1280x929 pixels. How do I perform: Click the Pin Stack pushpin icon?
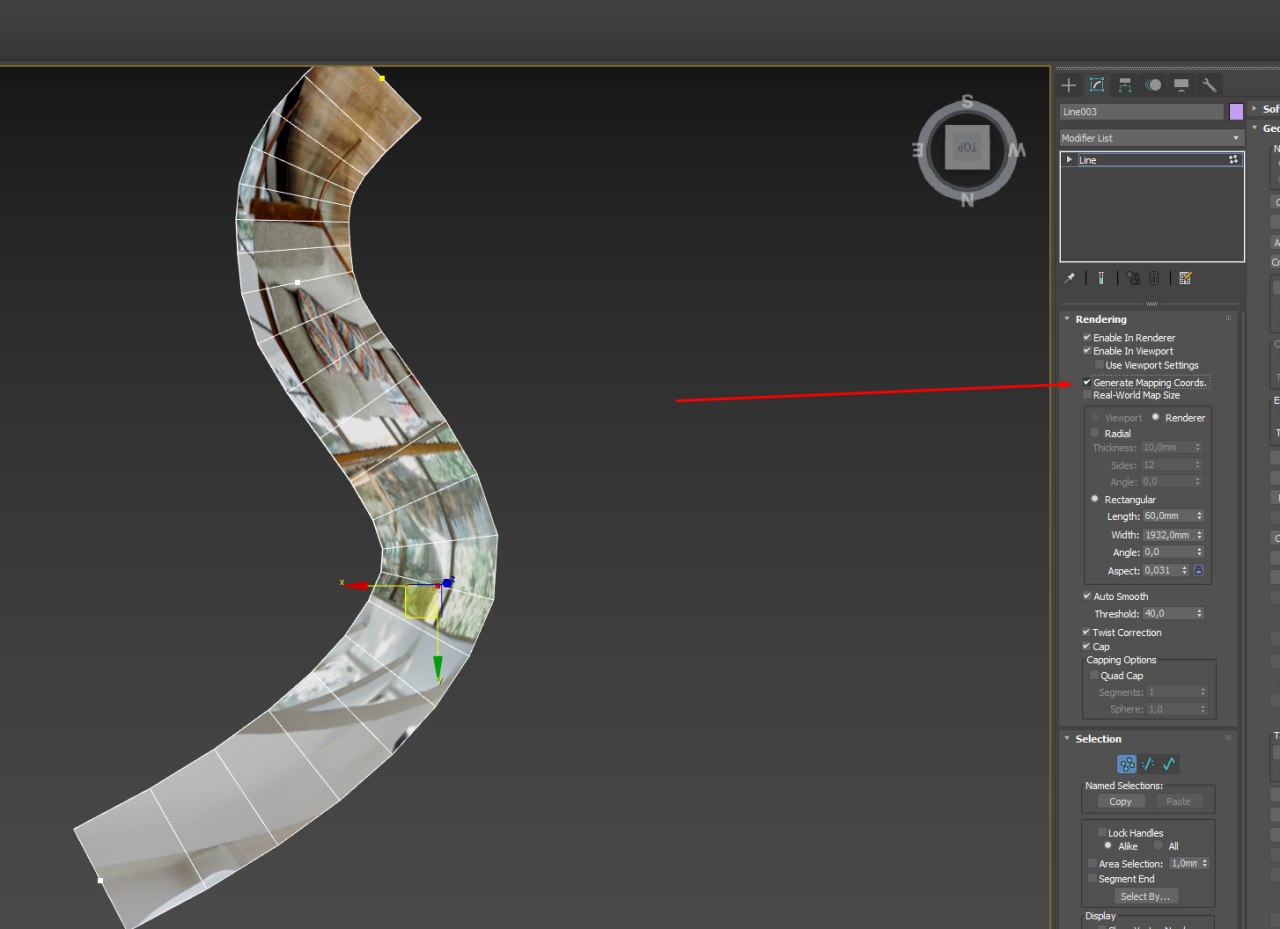1070,278
